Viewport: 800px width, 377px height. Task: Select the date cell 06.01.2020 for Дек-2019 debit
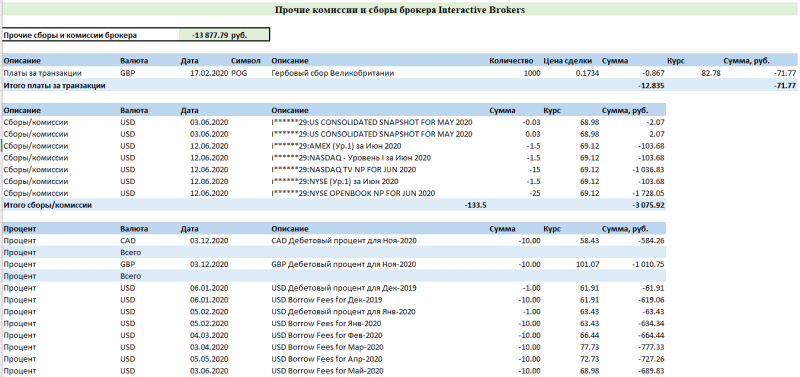tap(209, 288)
